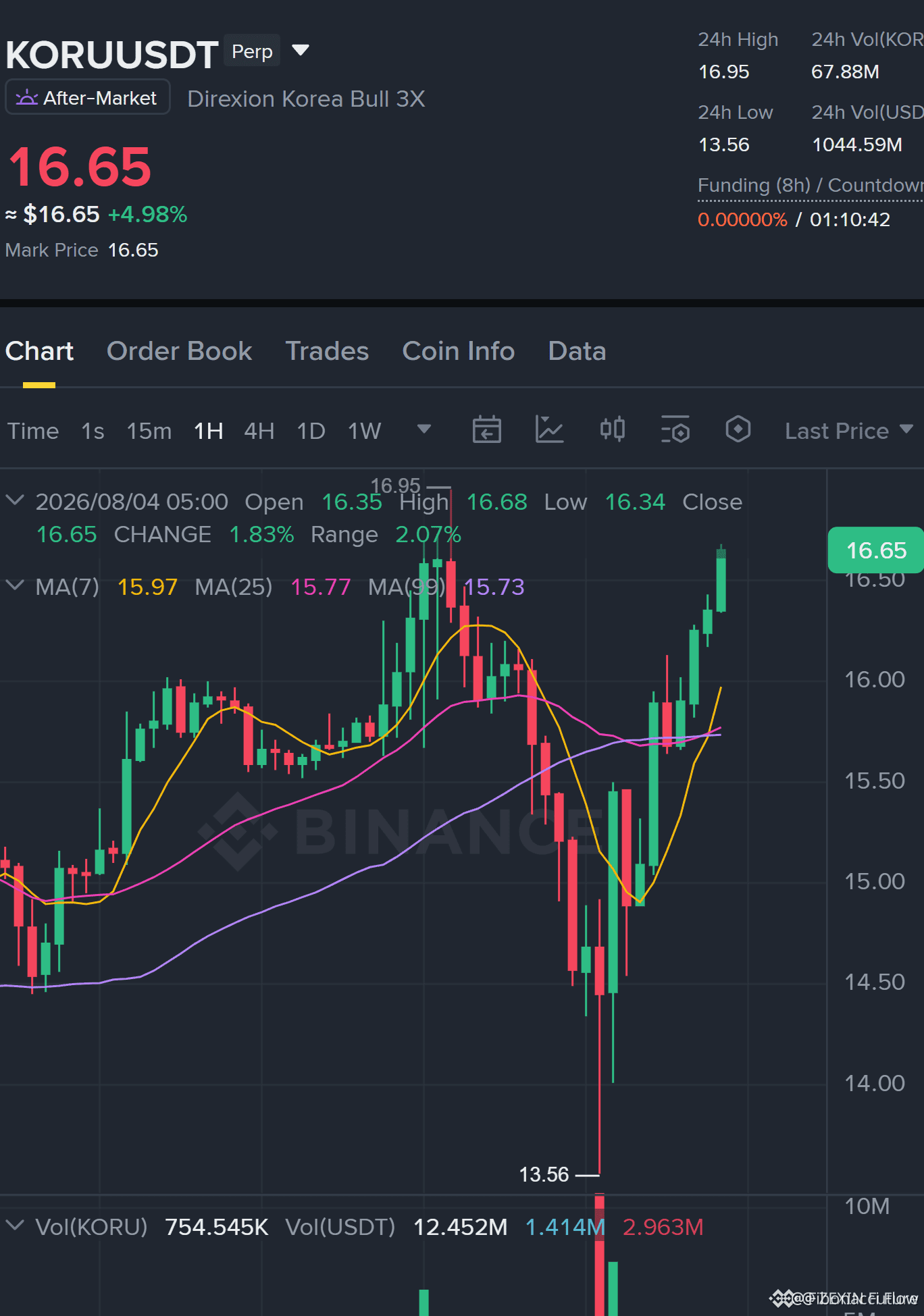Click the 13.56 low marker on chart
The height and width of the screenshot is (1316, 924).
click(544, 1174)
